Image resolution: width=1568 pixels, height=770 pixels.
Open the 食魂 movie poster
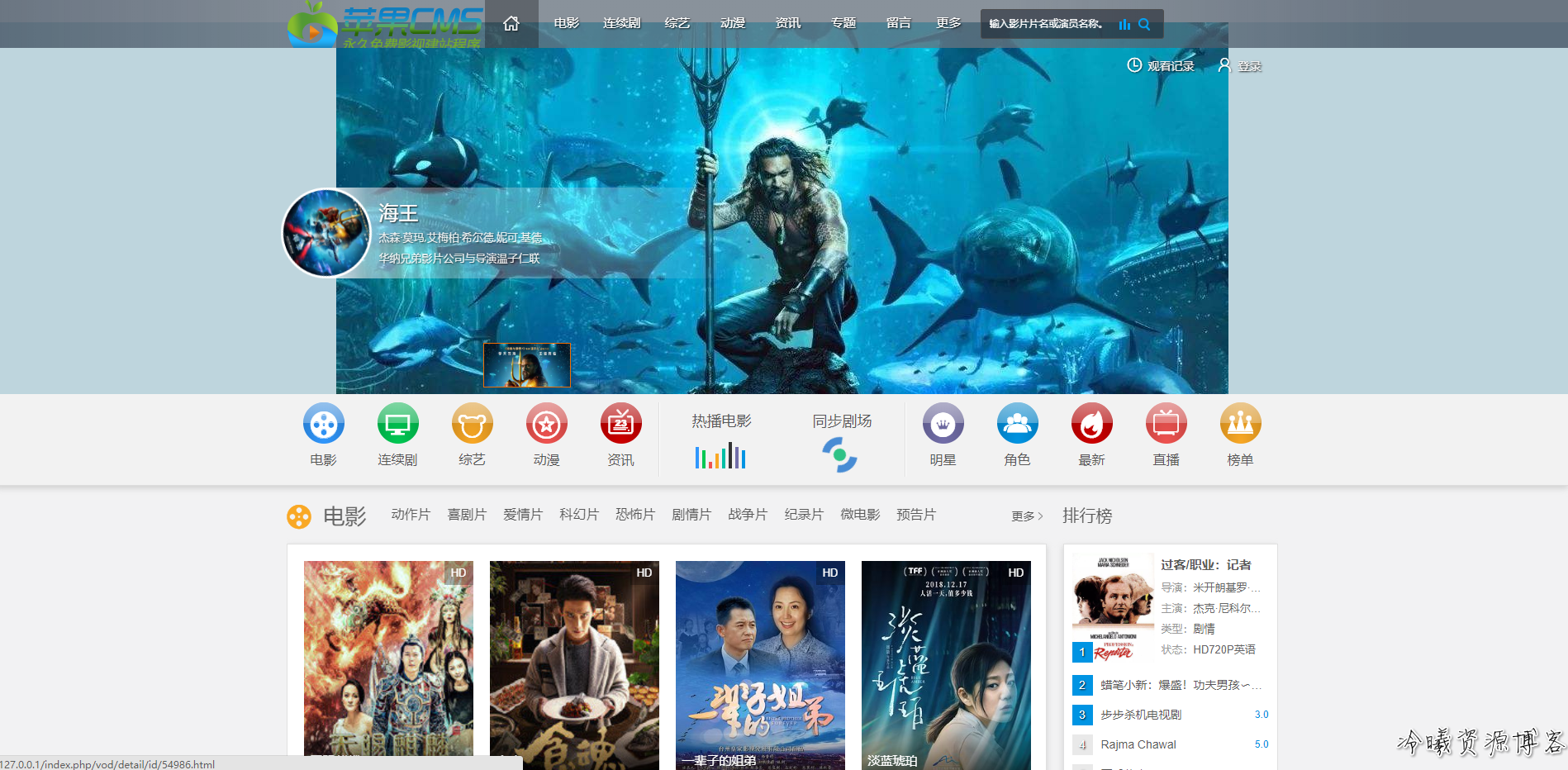point(574,665)
